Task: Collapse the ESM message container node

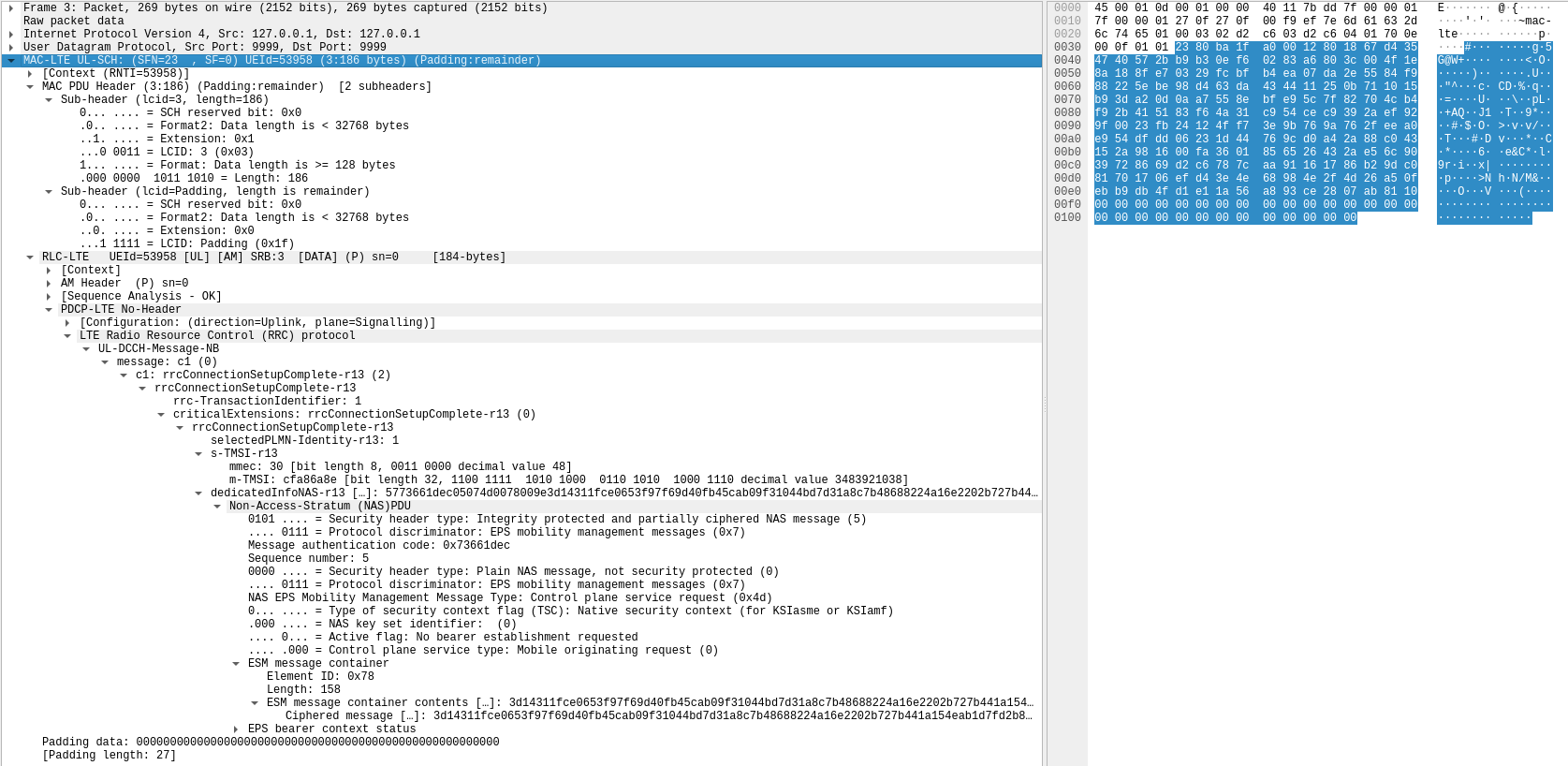Action: tap(236, 663)
